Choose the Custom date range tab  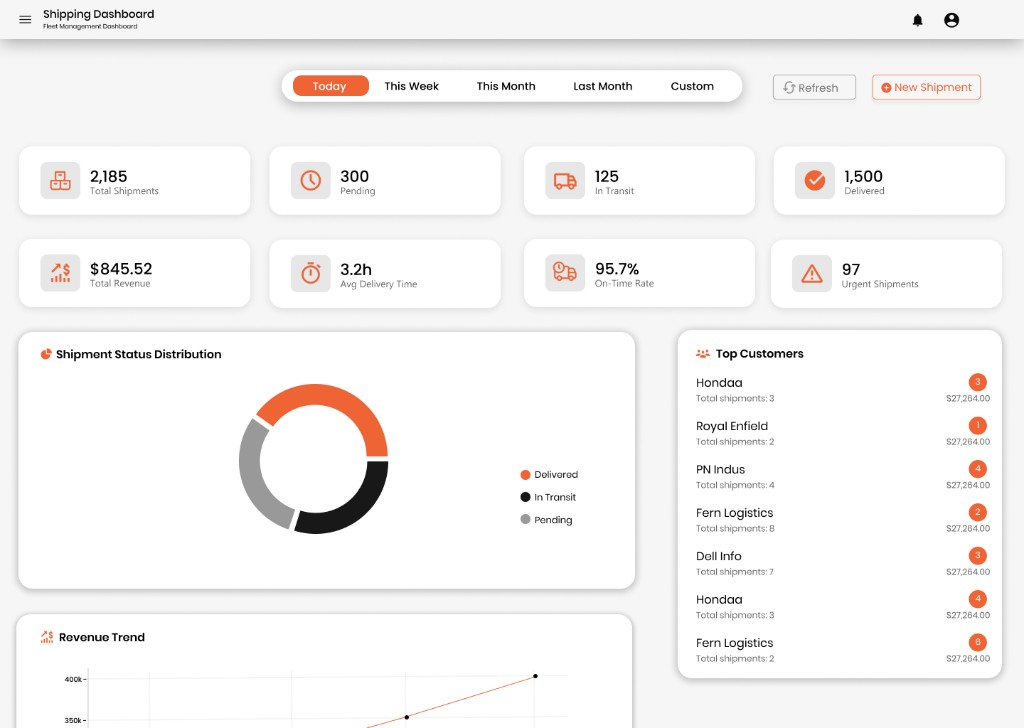(x=692, y=86)
